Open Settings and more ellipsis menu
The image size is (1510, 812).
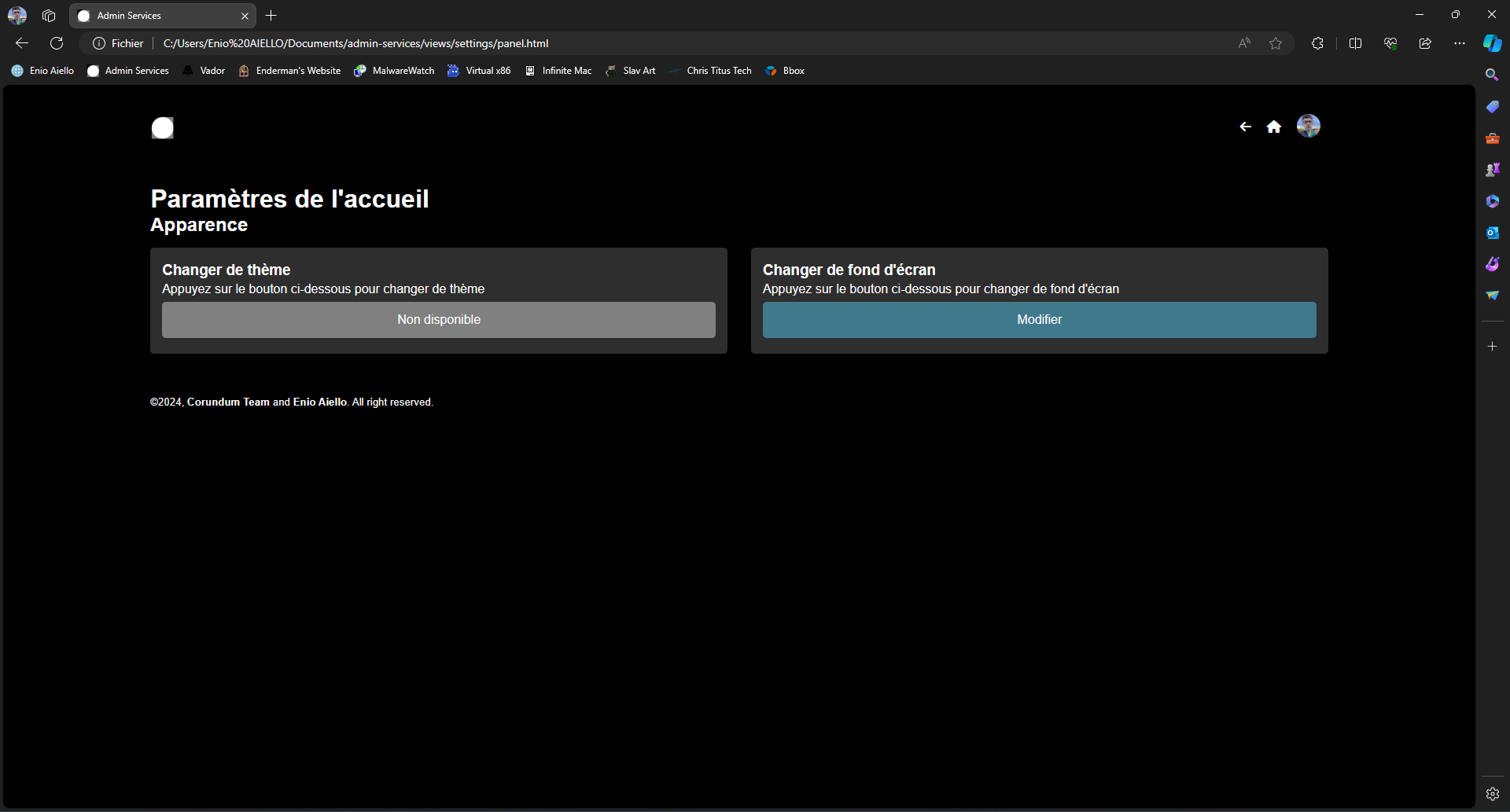[x=1460, y=43]
